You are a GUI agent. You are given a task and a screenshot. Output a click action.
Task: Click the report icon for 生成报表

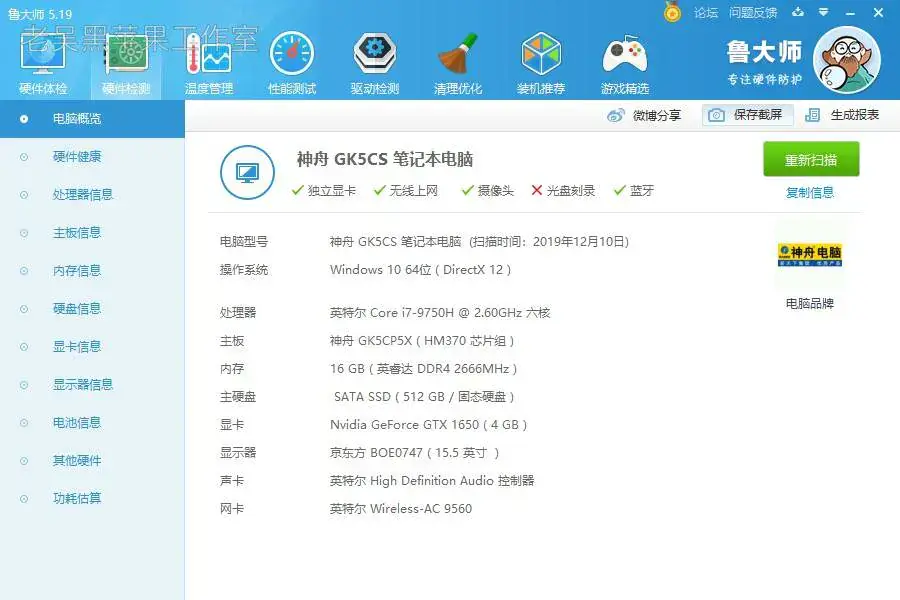click(812, 115)
